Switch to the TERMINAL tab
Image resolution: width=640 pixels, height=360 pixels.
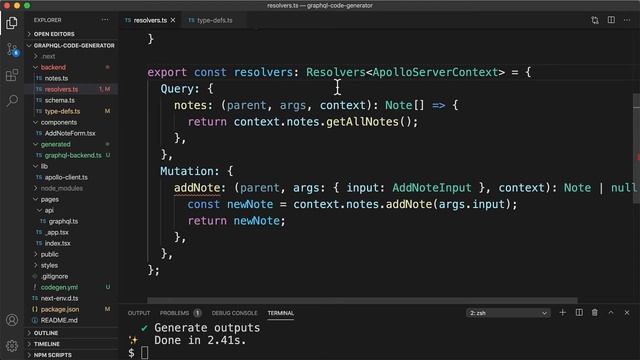pyautogui.click(x=280, y=313)
